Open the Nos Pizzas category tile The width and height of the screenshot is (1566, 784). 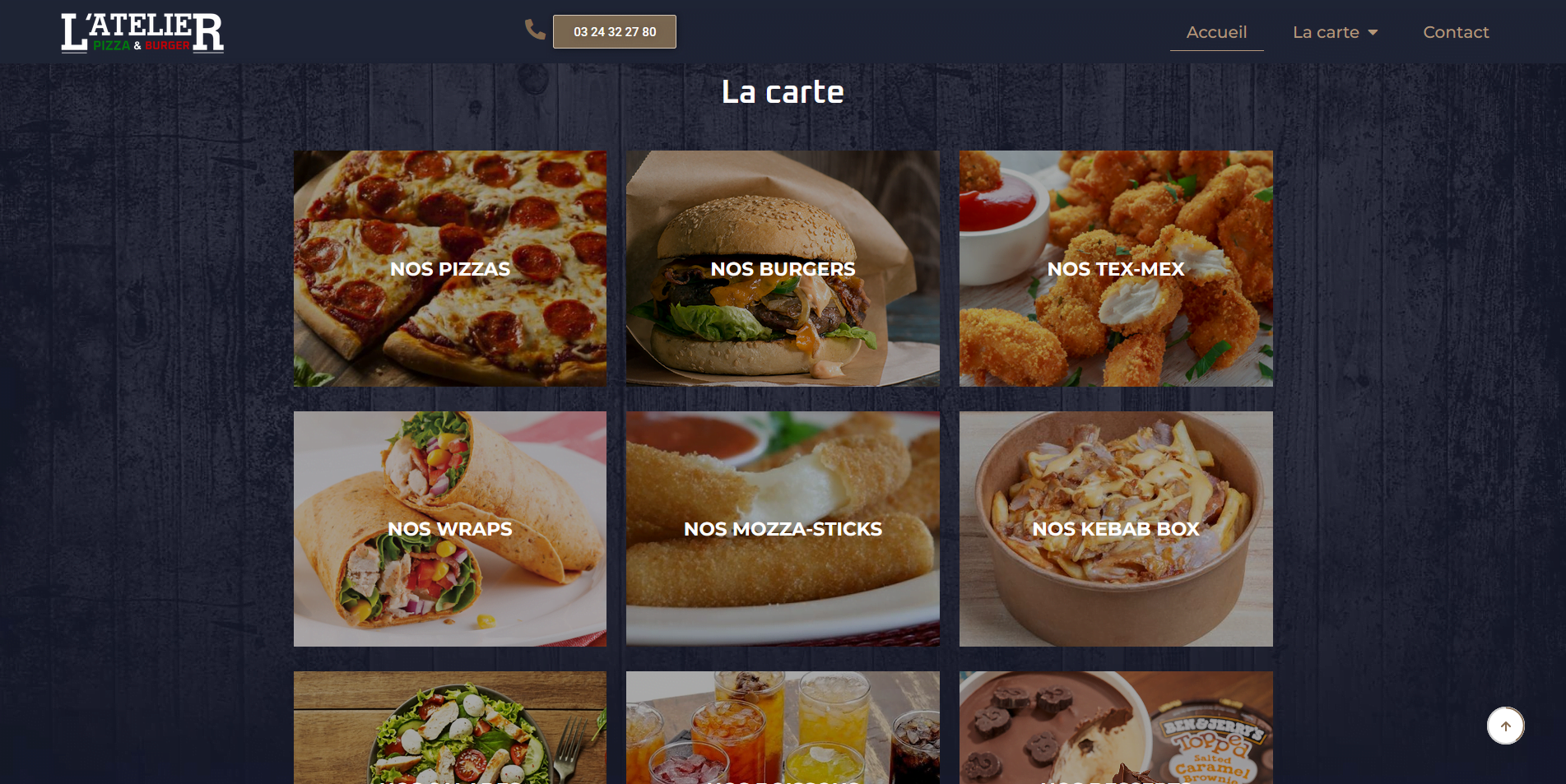point(450,268)
